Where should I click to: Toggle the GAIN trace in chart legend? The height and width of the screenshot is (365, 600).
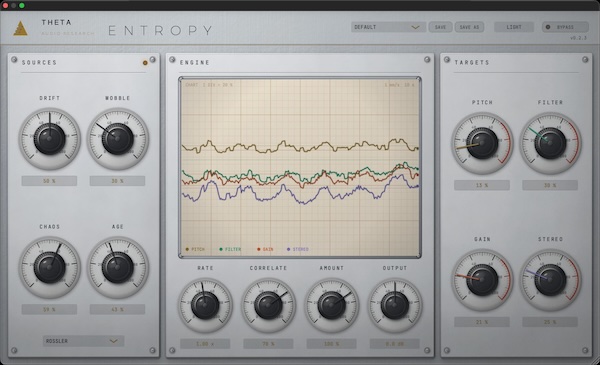[x=265, y=249]
